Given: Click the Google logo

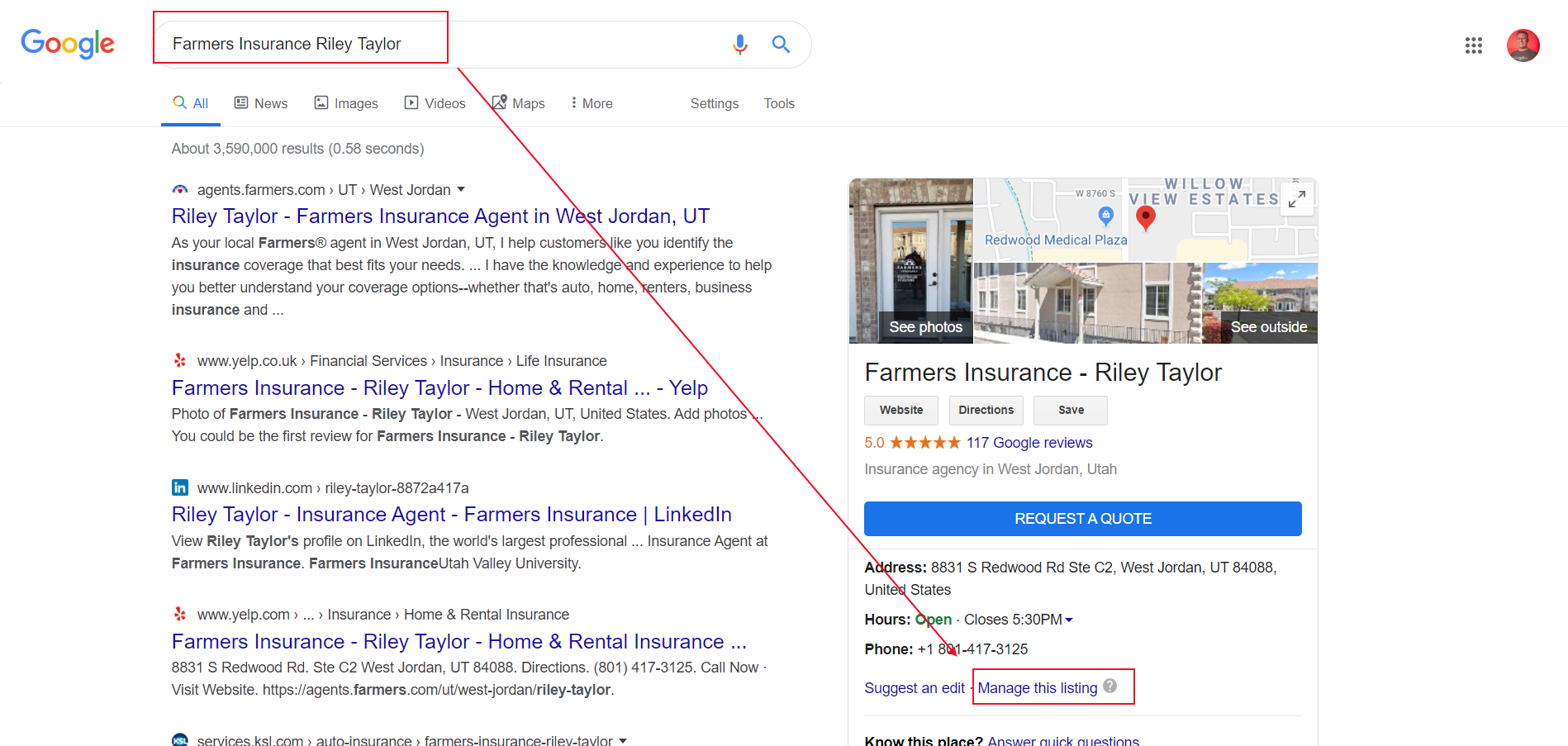Looking at the screenshot, I should [68, 44].
